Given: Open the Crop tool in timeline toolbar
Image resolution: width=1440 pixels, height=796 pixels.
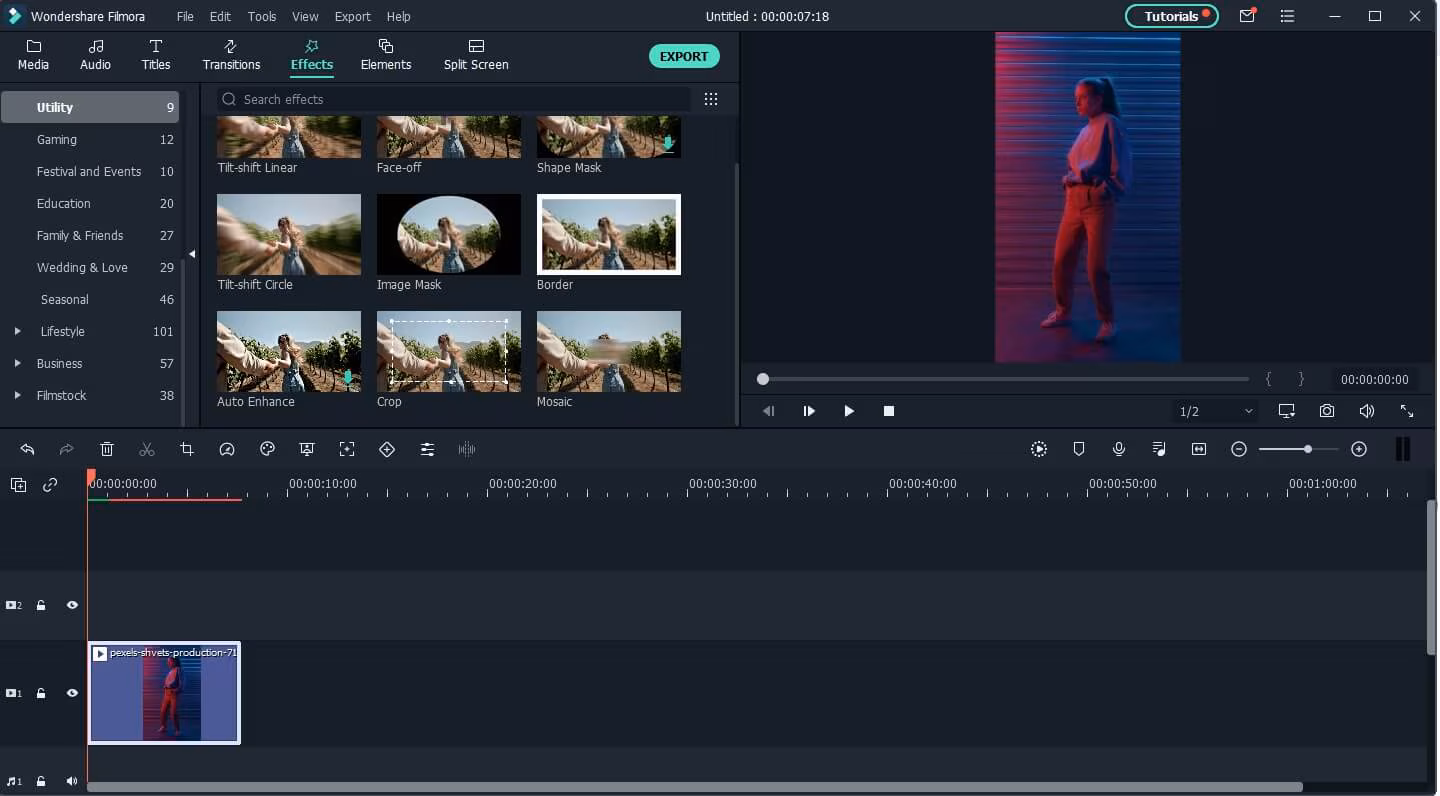Looking at the screenshot, I should (187, 450).
